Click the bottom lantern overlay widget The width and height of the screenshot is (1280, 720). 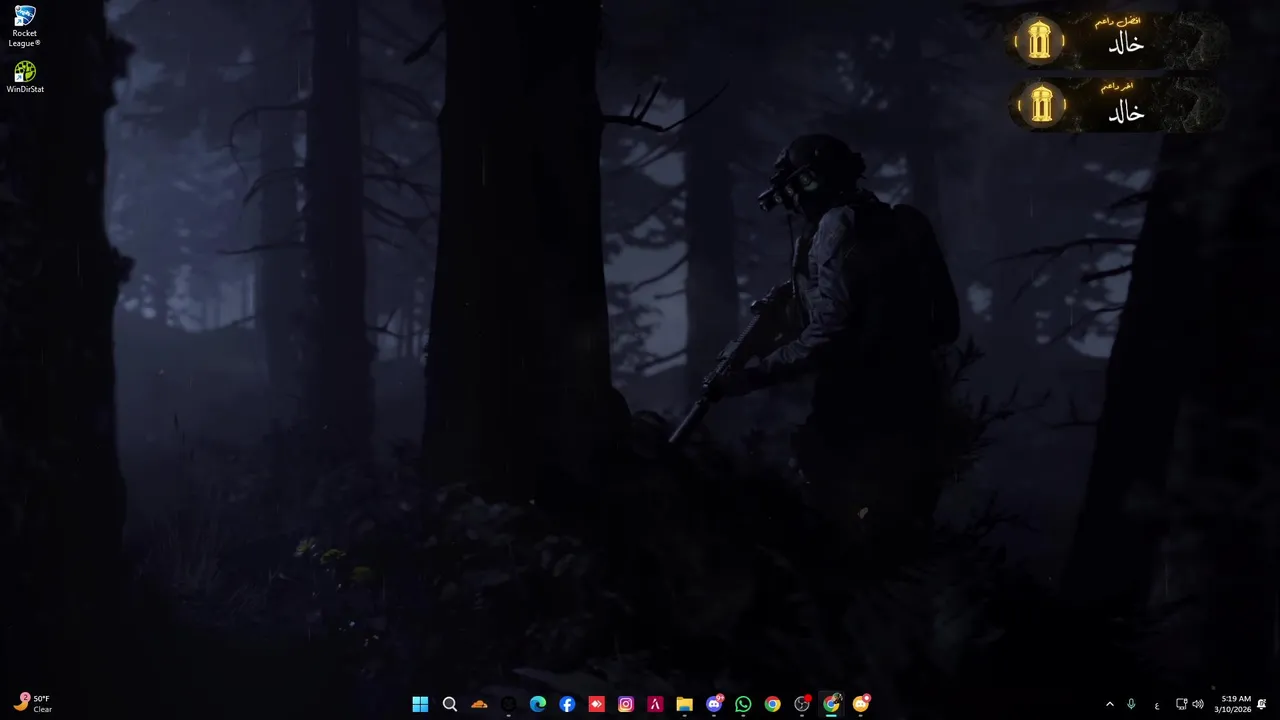[1118, 105]
